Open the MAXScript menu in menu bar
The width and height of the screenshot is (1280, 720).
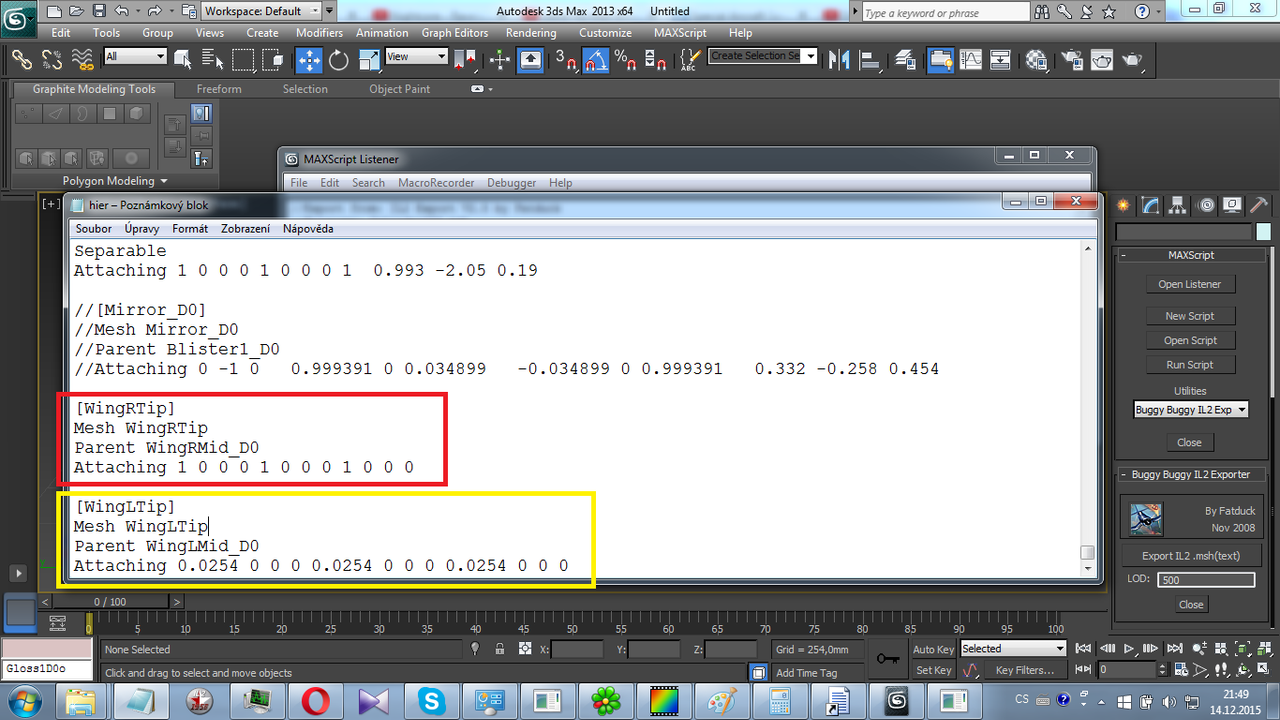[680, 32]
